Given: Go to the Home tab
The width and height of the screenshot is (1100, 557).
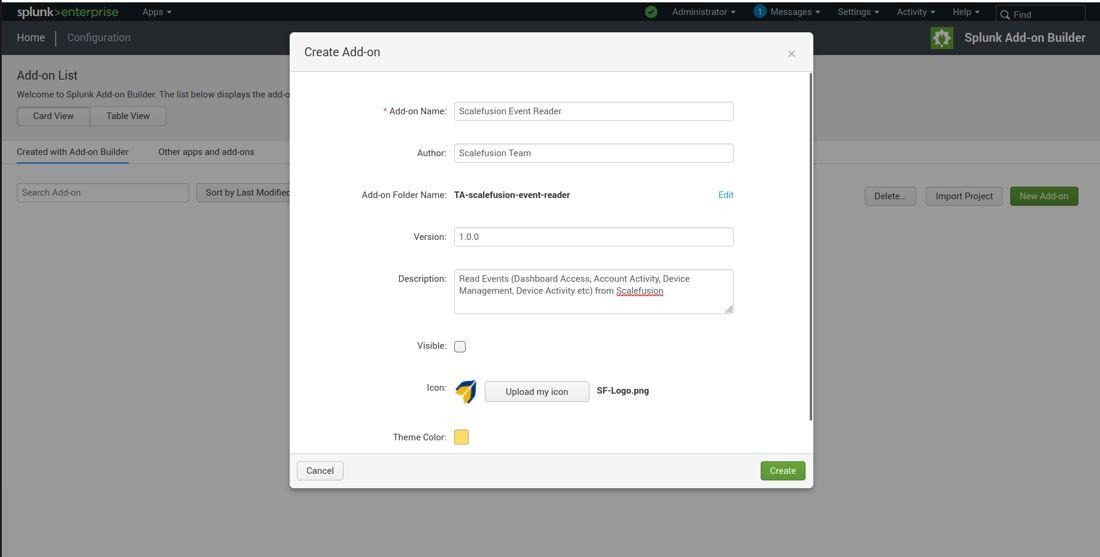Looking at the screenshot, I should click(31, 38).
